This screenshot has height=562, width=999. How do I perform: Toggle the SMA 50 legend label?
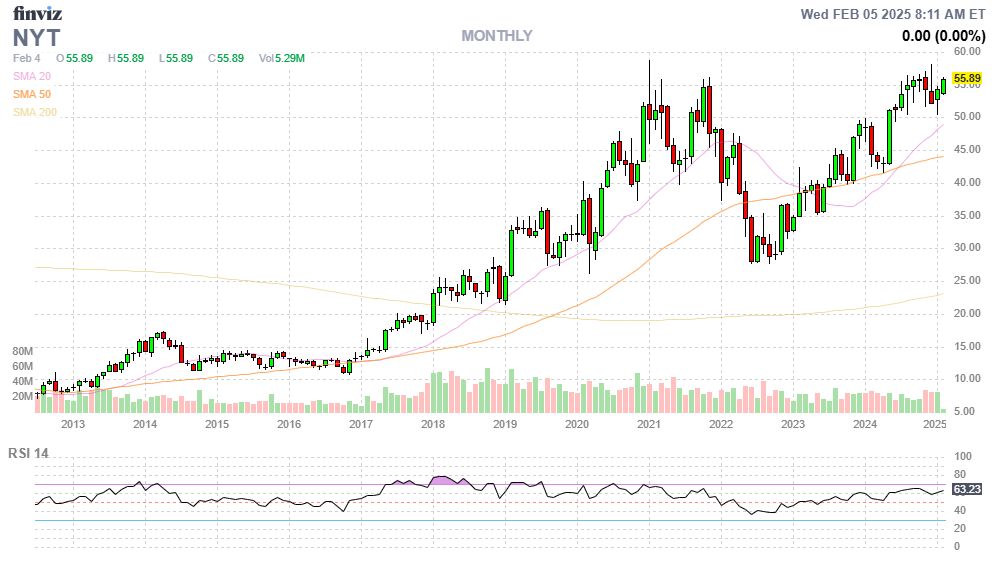click(x=31, y=94)
